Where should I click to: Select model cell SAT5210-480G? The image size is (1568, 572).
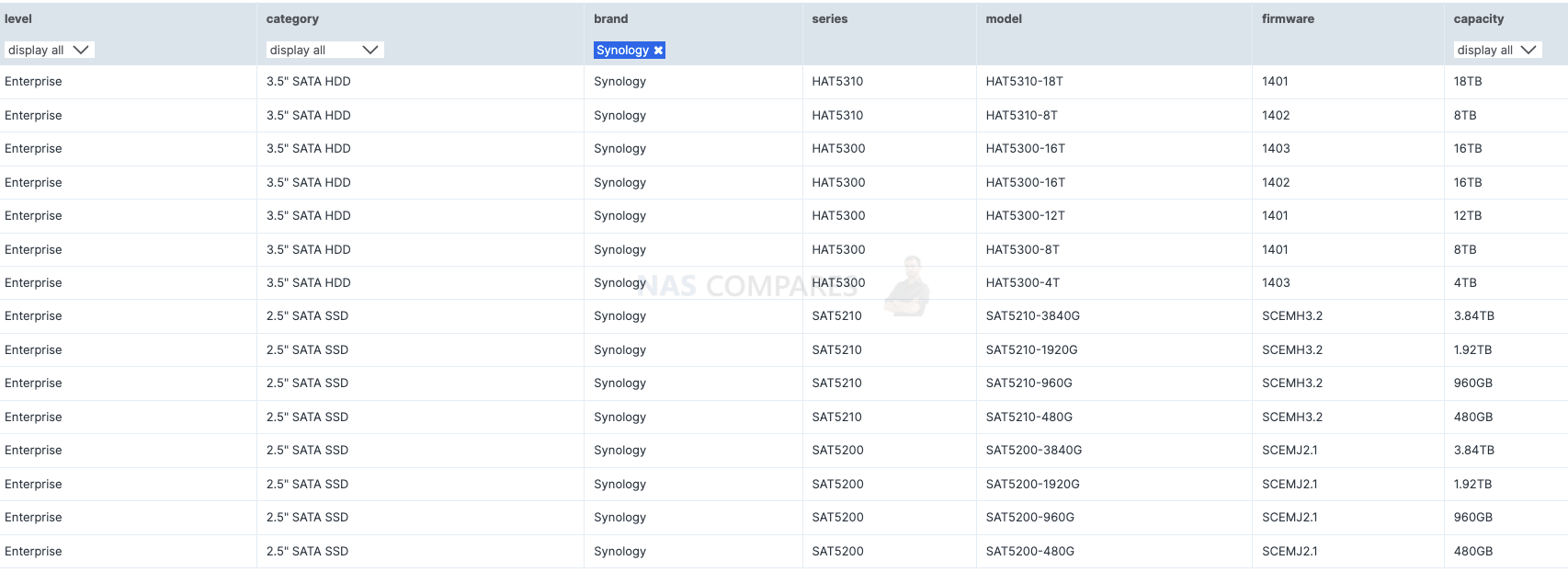tap(1029, 418)
